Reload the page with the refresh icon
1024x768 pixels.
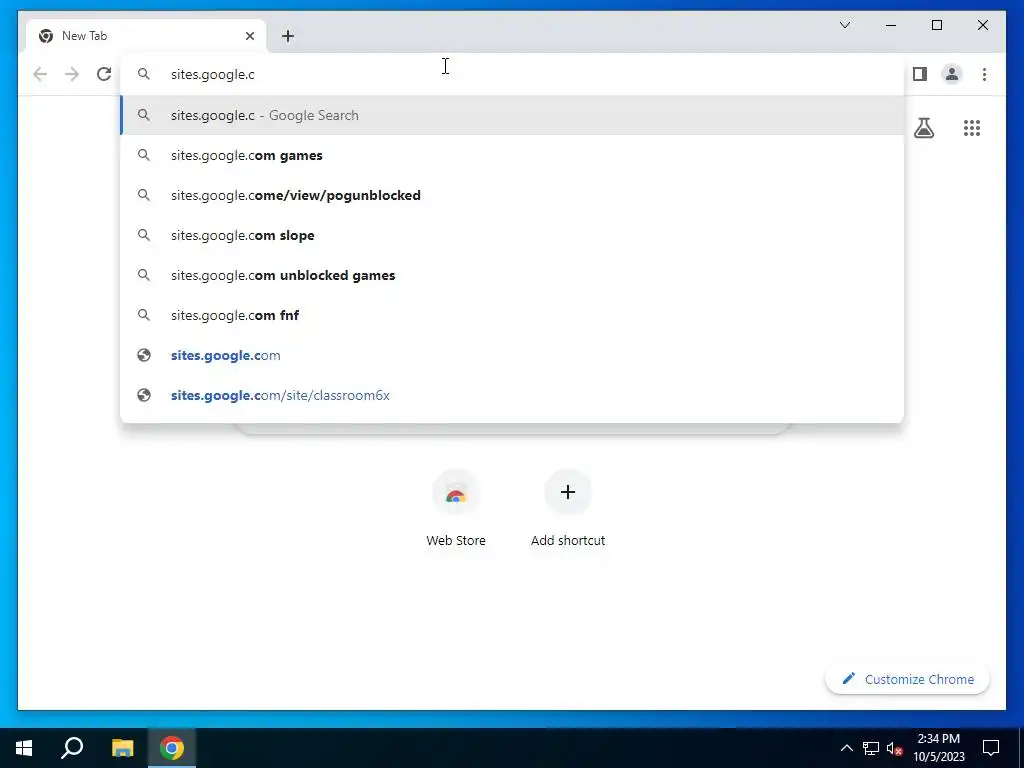pyautogui.click(x=104, y=74)
